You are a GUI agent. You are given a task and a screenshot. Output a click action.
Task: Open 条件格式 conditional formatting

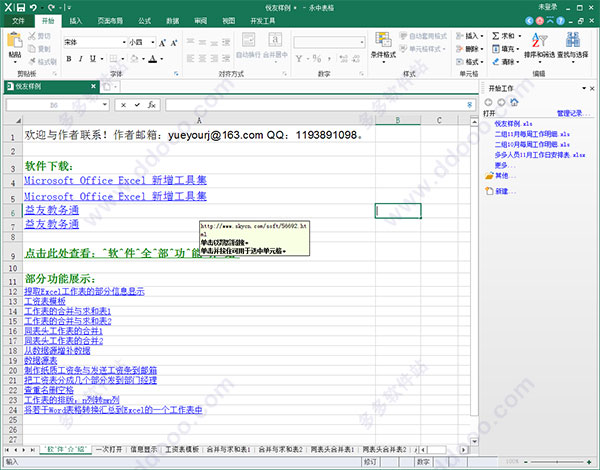(x=383, y=46)
